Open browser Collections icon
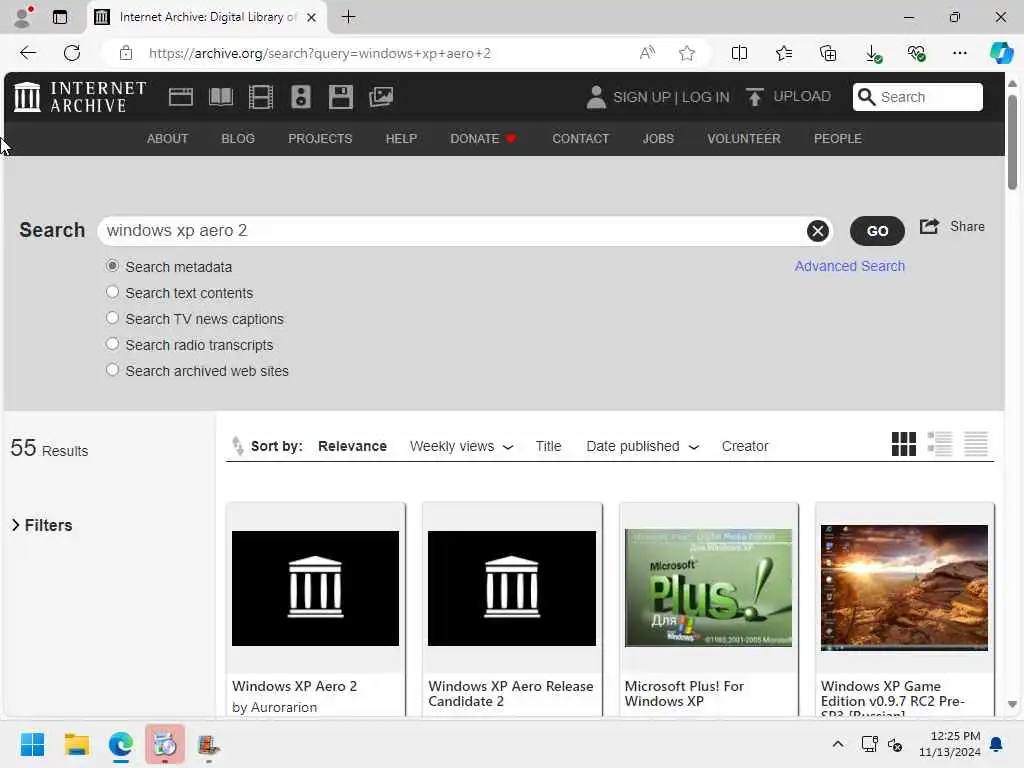Image resolution: width=1024 pixels, height=768 pixels. coord(827,53)
